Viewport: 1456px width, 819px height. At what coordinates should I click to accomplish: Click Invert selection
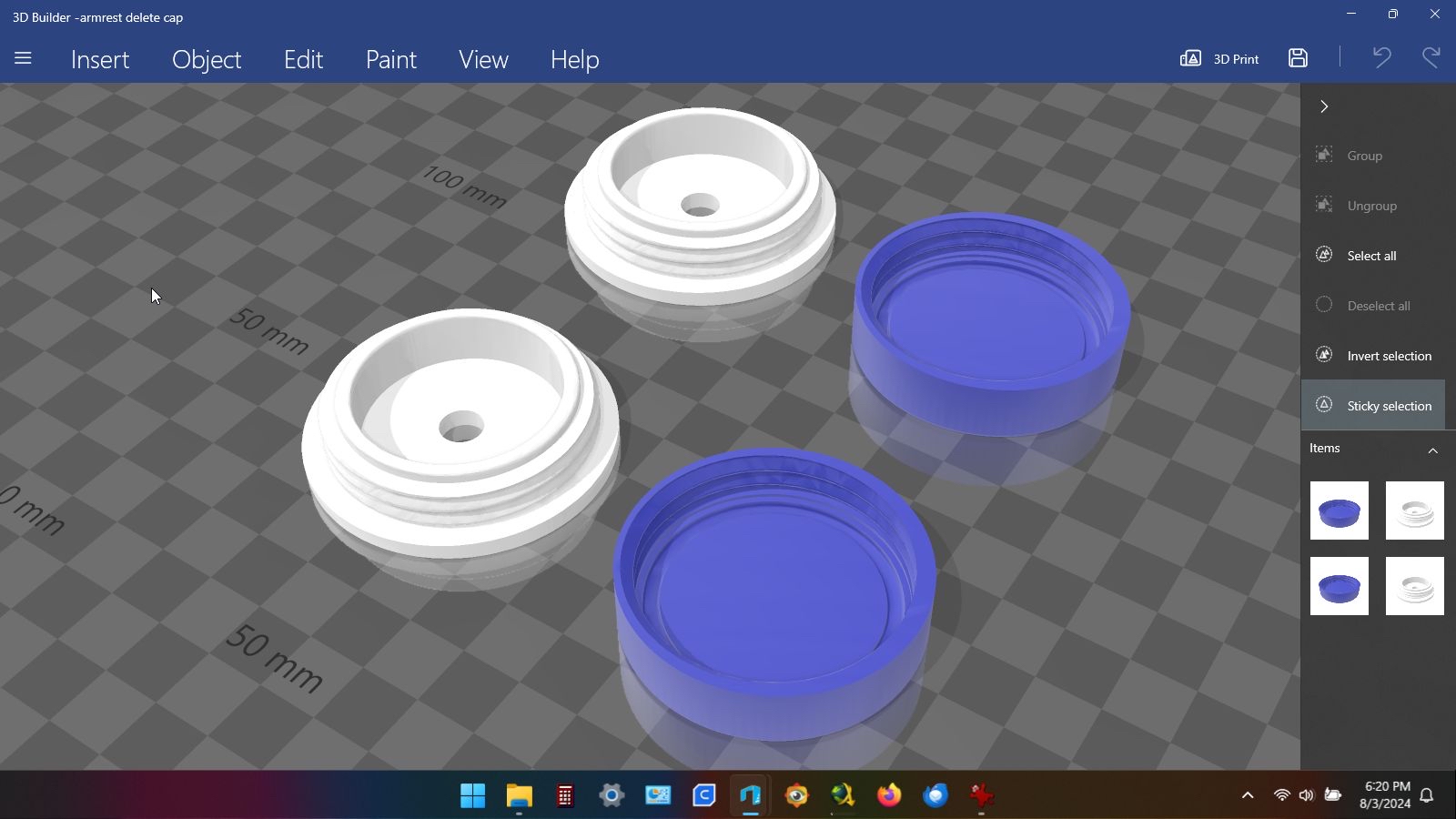point(1389,355)
